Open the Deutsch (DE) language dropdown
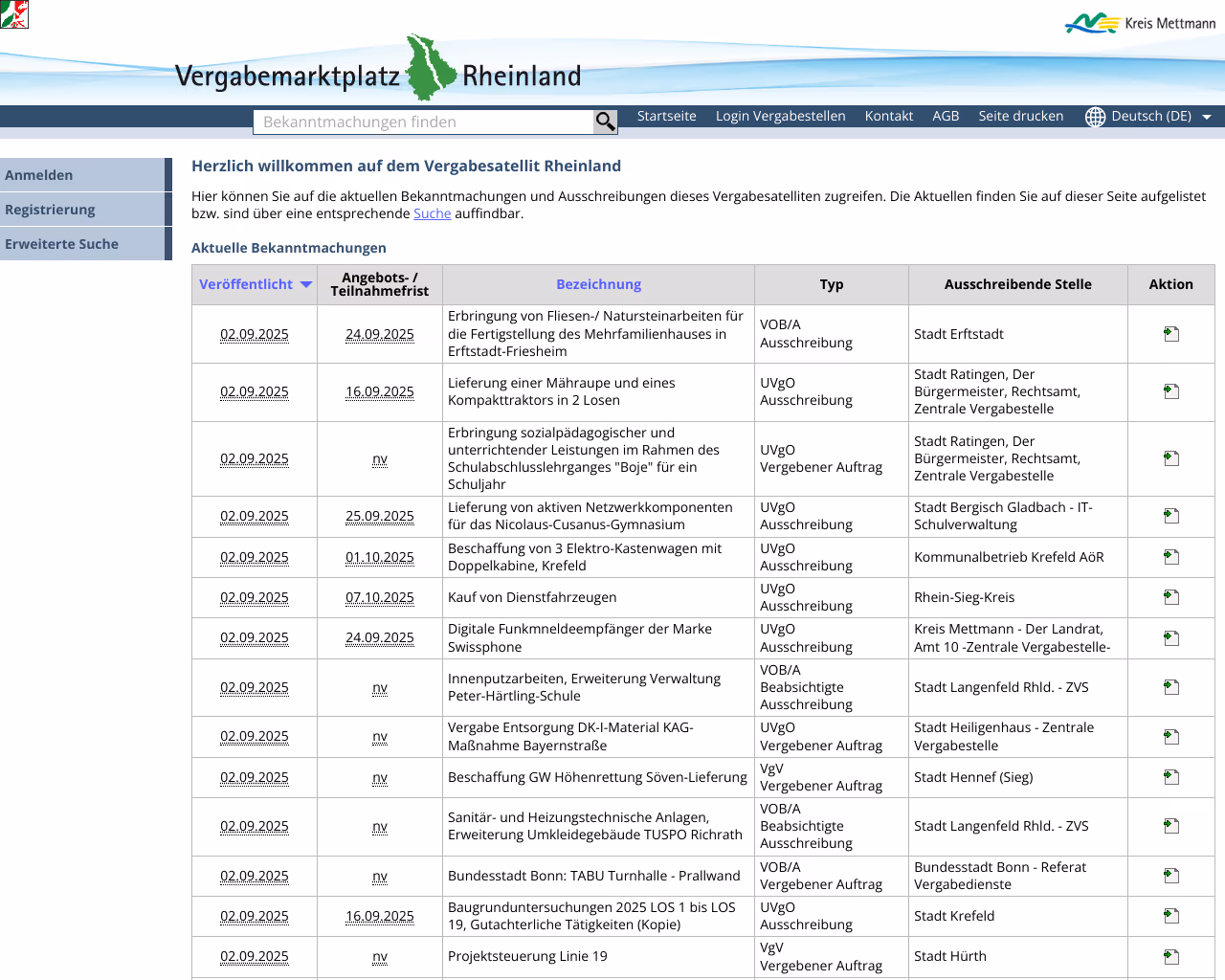Viewport: 1225px width, 980px height. [1162, 117]
